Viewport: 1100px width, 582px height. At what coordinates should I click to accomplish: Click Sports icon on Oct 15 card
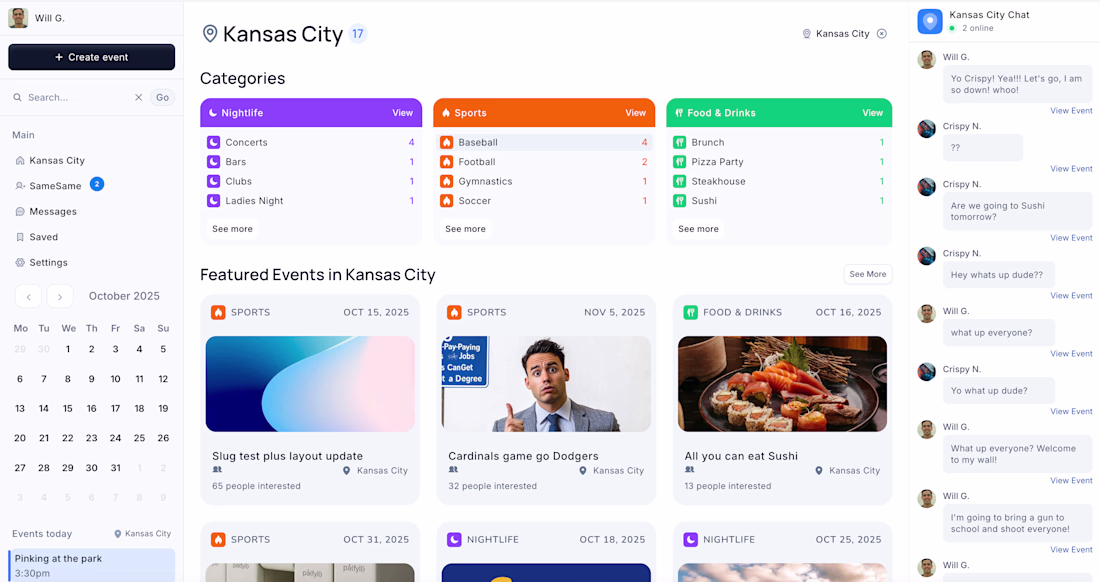tap(218, 312)
